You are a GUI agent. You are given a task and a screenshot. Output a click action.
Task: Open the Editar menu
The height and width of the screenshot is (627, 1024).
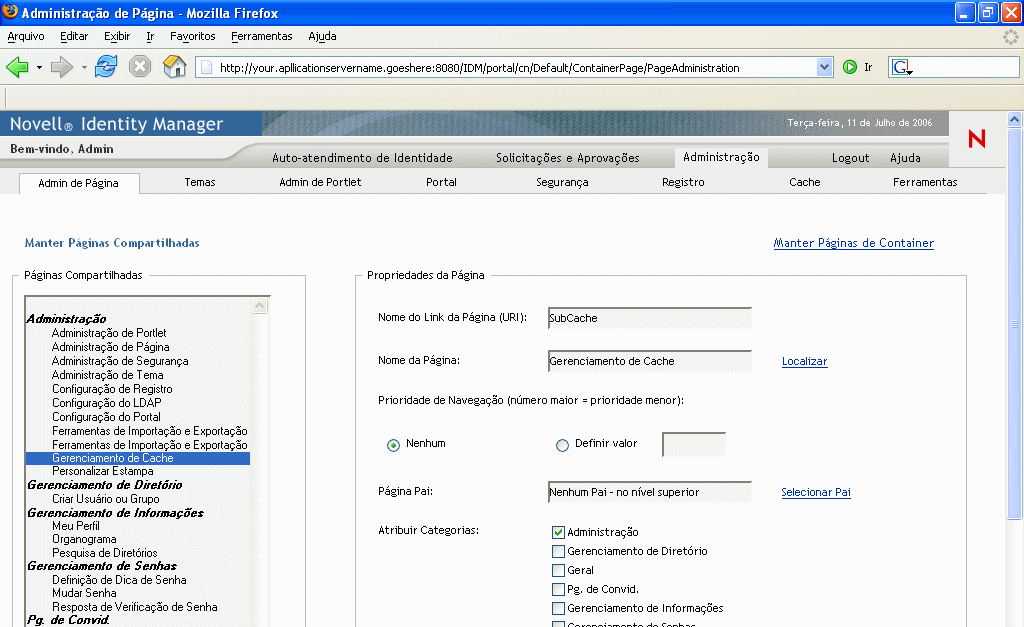pyautogui.click(x=74, y=37)
